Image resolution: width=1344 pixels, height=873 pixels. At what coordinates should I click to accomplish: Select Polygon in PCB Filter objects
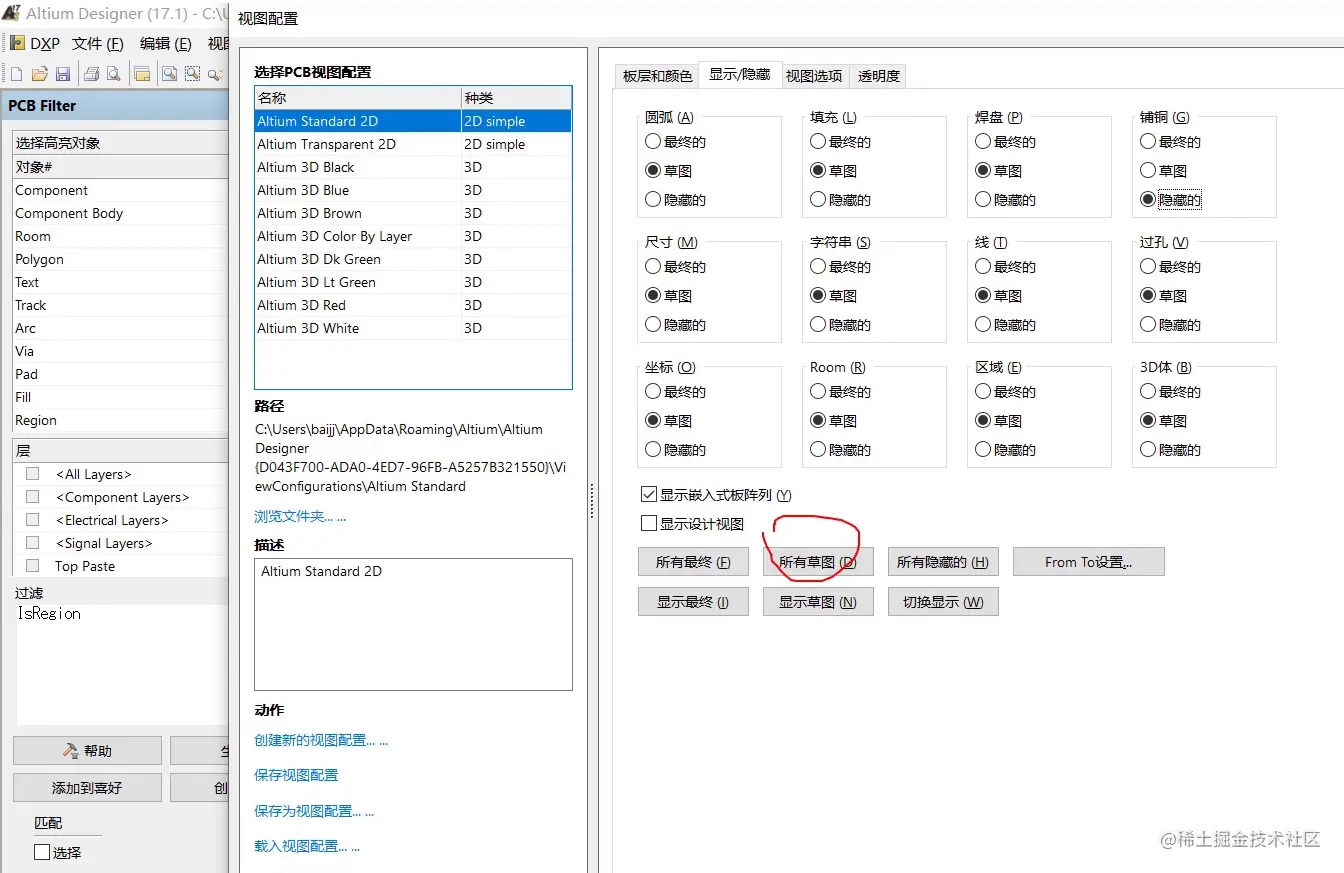[x=120, y=259]
